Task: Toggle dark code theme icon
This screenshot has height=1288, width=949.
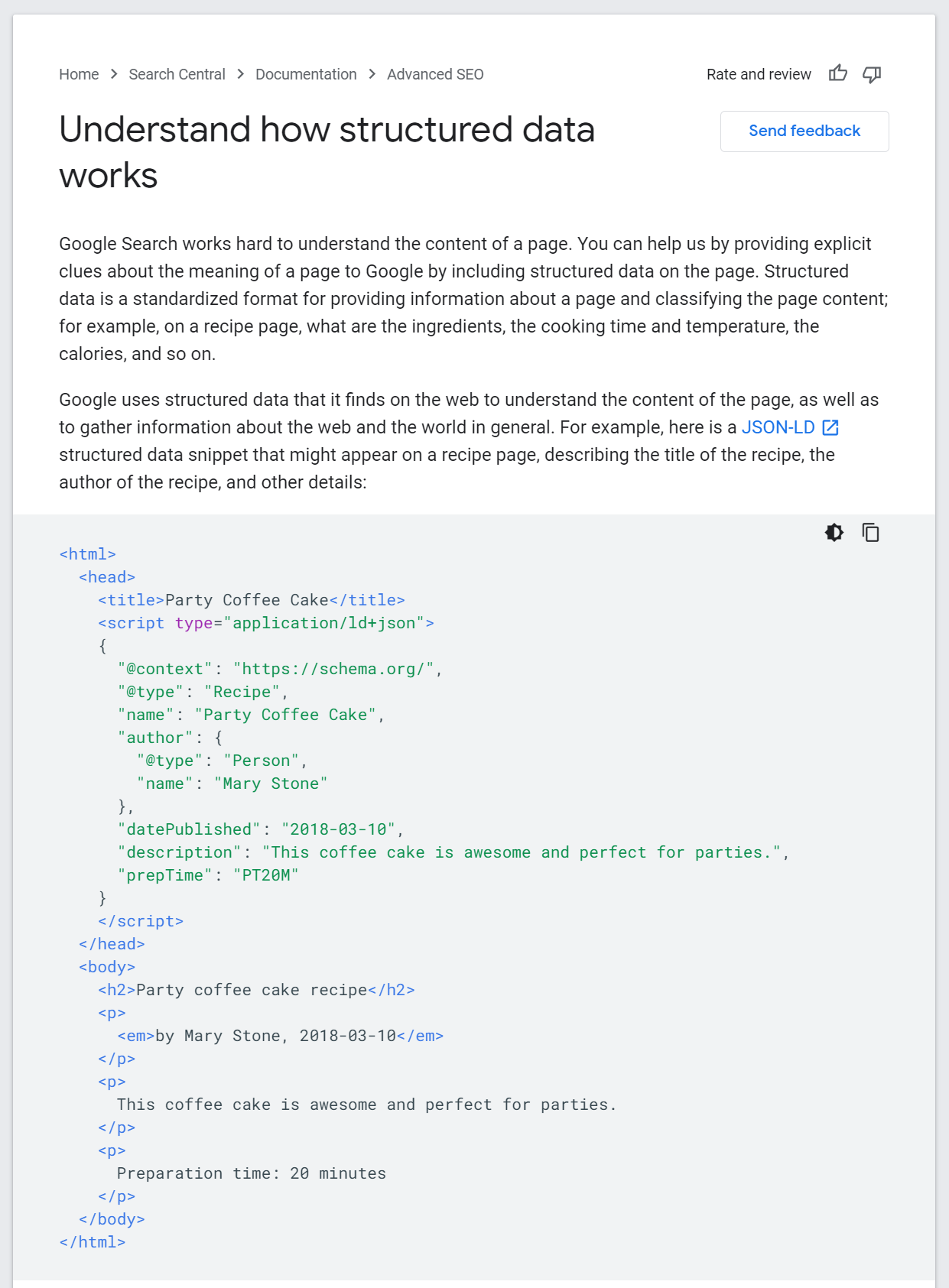Action: 834,532
